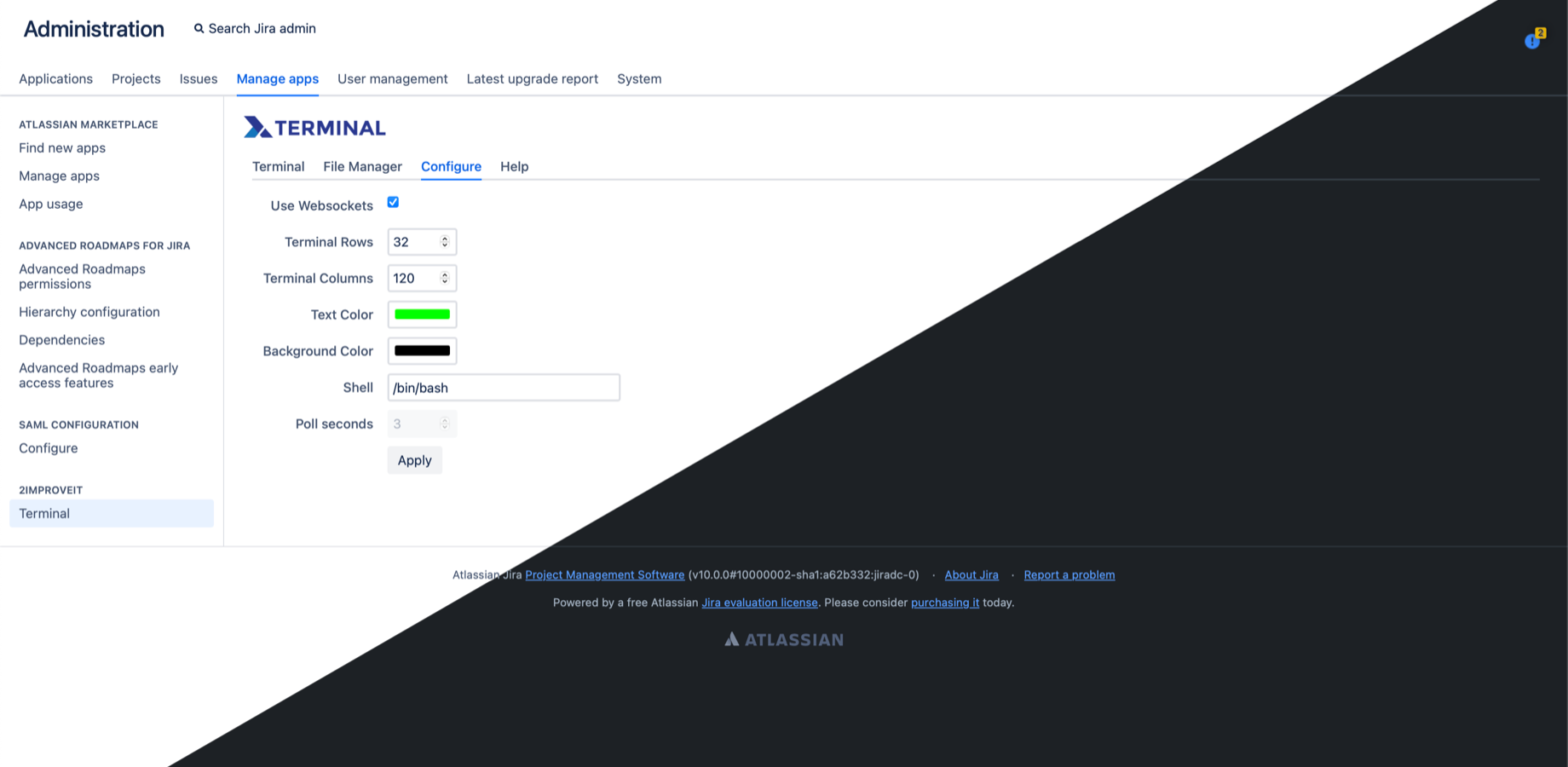Open Advanced Roadmaps early access features
Screen dimensions: 1568x767
click(99, 375)
